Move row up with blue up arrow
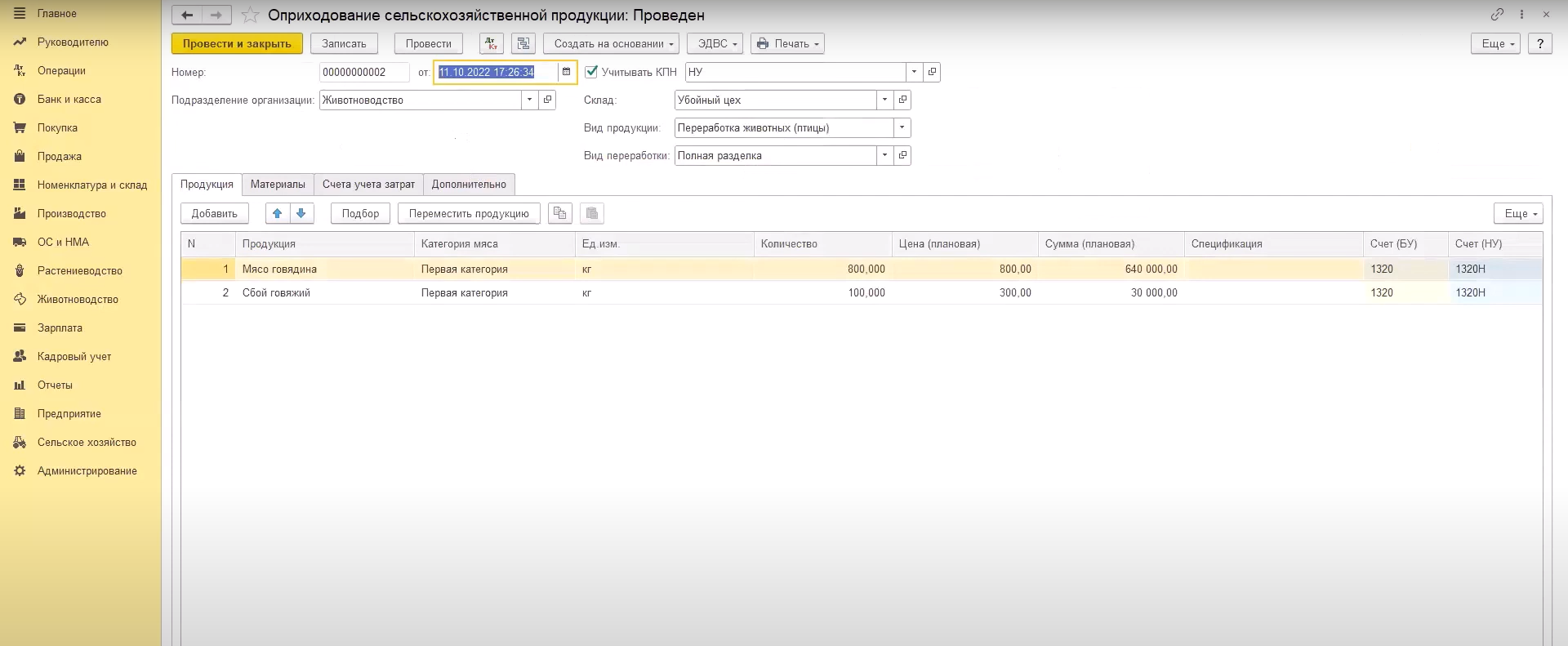The width and height of the screenshot is (1568, 646). [278, 213]
